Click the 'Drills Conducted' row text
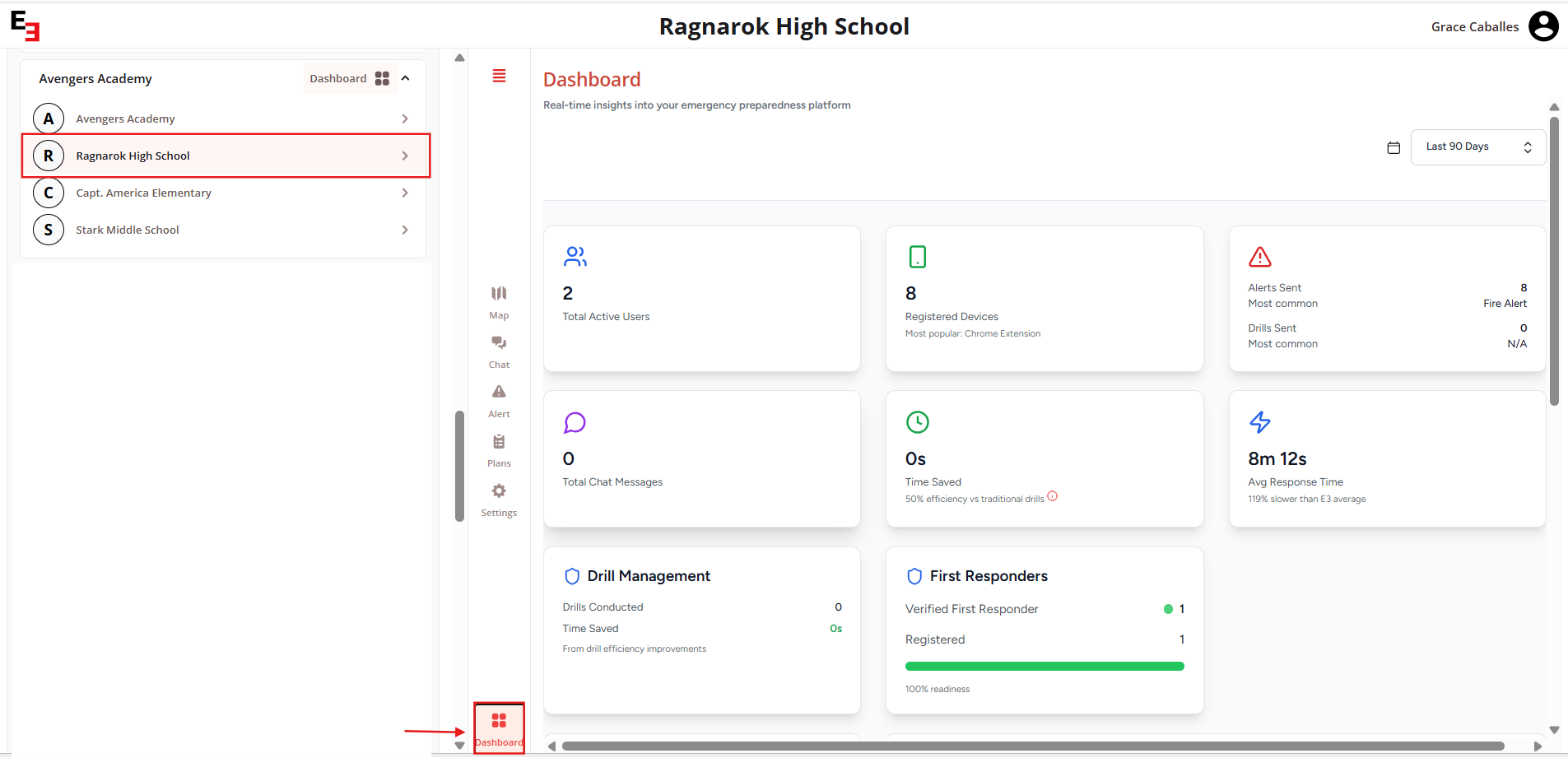This screenshot has width=1568, height=758. point(603,607)
